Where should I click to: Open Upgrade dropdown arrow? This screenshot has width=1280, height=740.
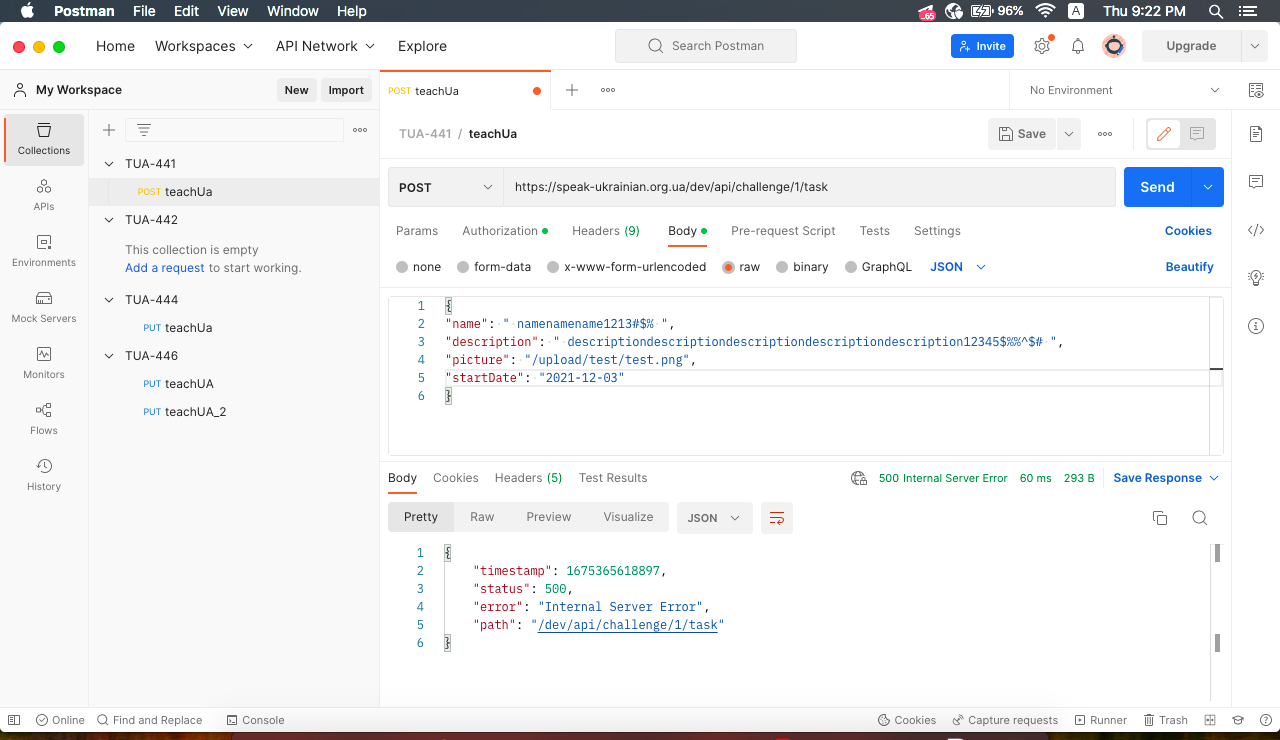point(1254,46)
